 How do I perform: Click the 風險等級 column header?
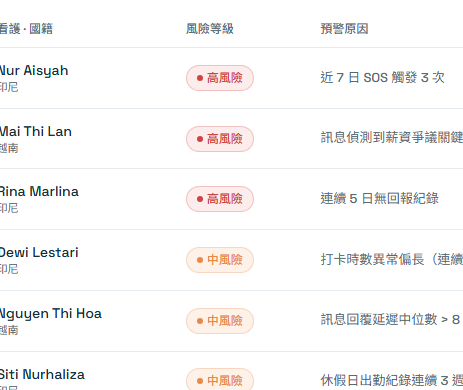pos(210,29)
